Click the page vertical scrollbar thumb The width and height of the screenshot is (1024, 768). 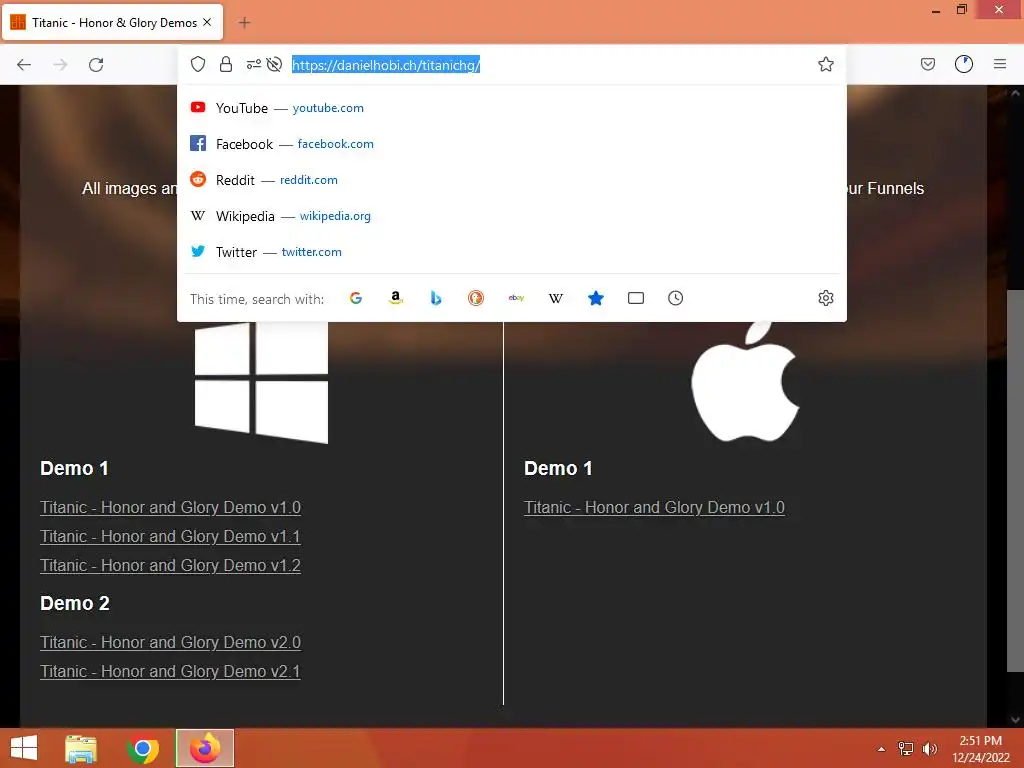(x=1015, y=480)
